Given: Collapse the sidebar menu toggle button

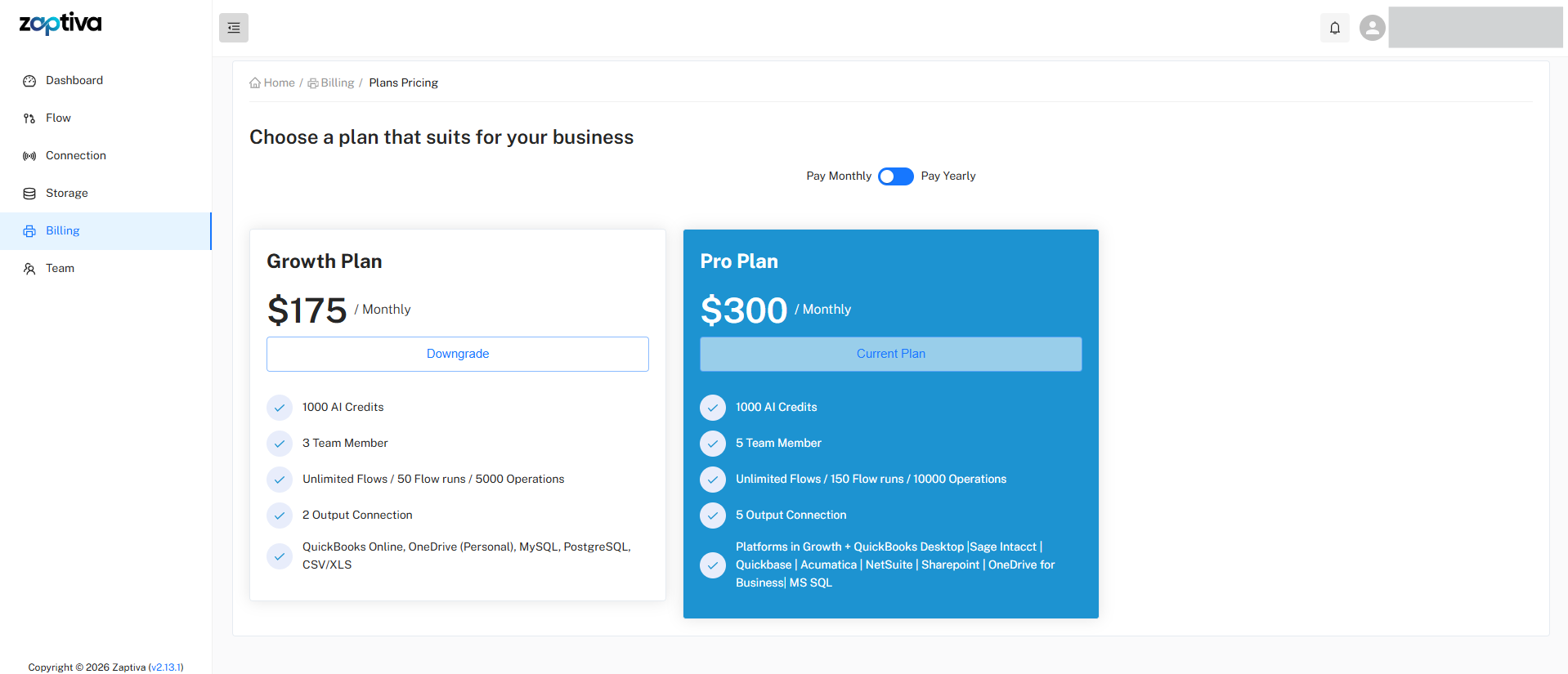Looking at the screenshot, I should point(234,28).
